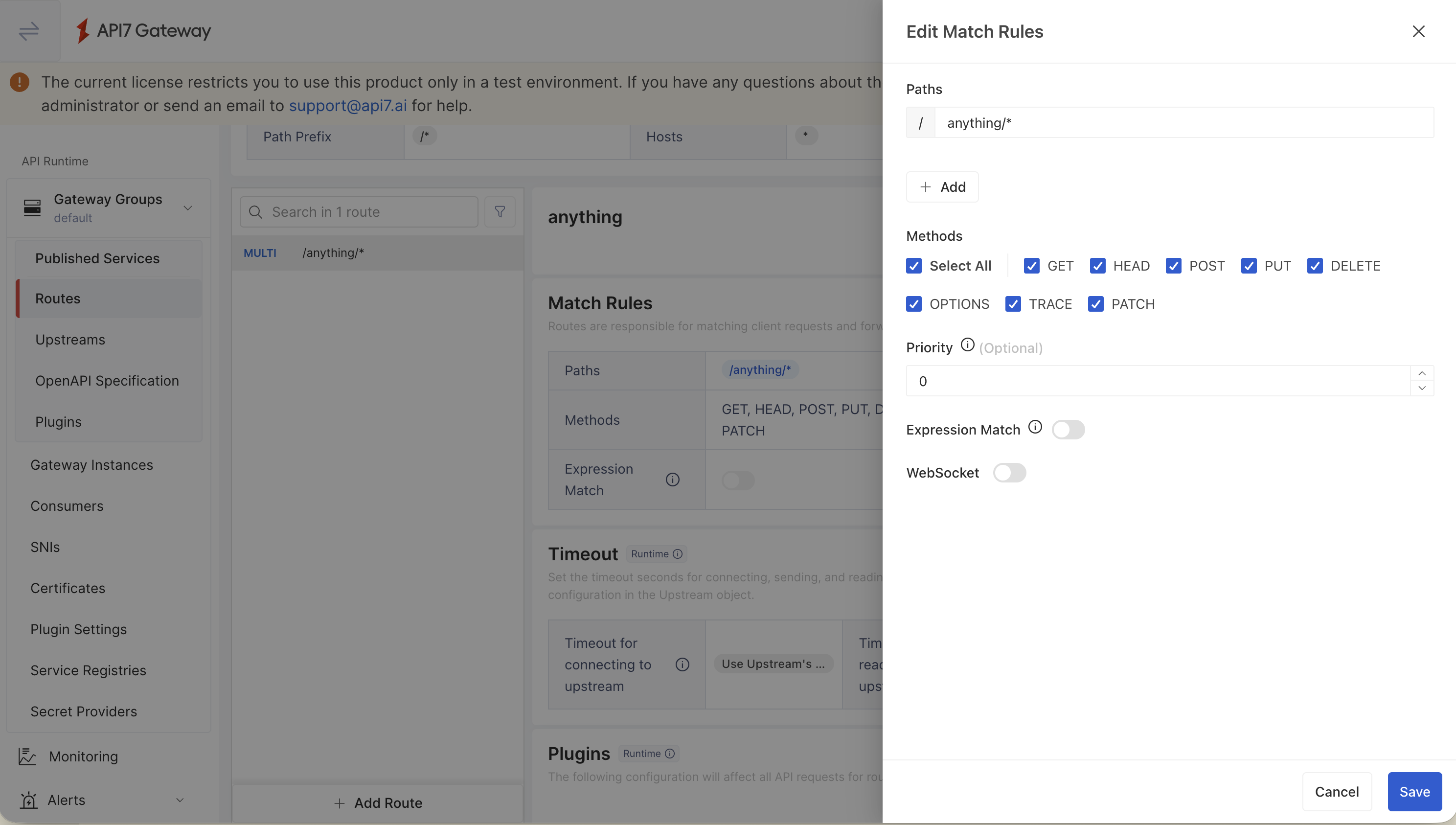Click the Monitoring chart icon
The width and height of the screenshot is (1456, 825).
pos(27,756)
